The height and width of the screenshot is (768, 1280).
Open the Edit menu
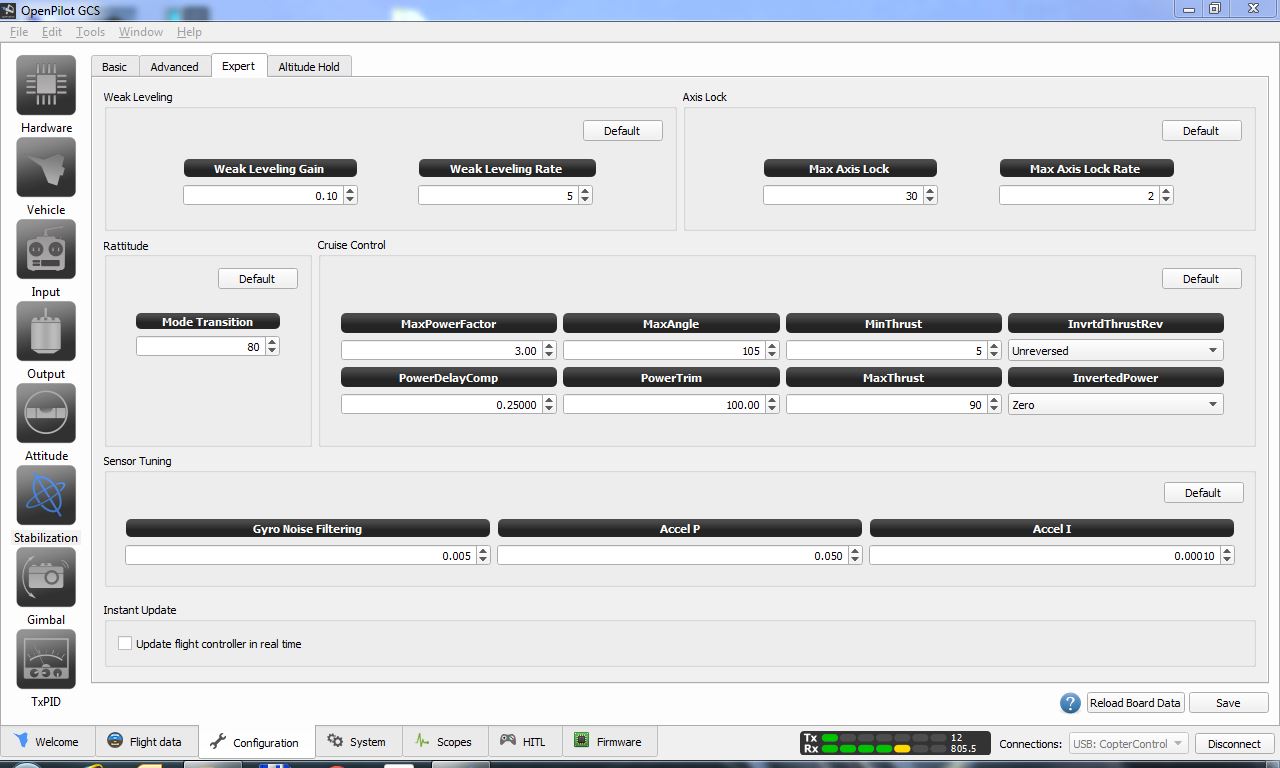(x=52, y=32)
